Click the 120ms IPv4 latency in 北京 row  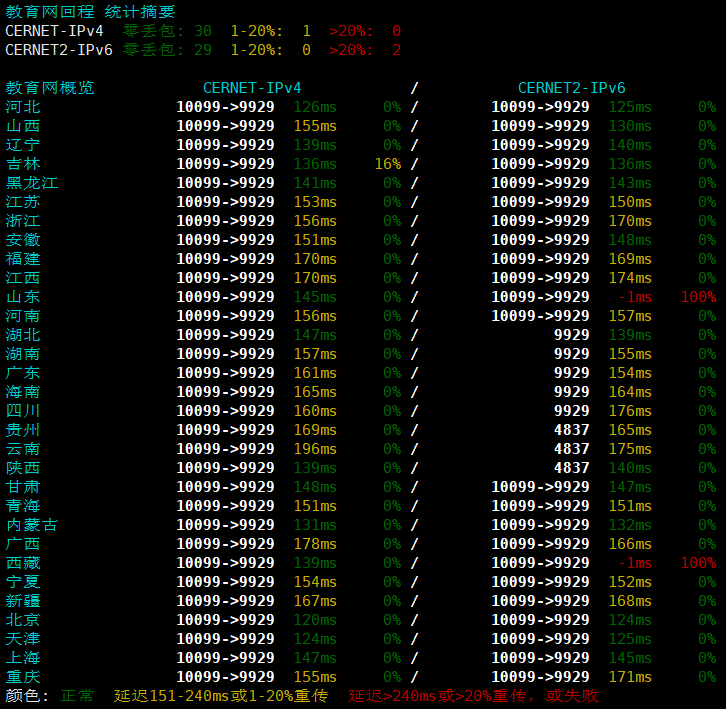point(315,620)
